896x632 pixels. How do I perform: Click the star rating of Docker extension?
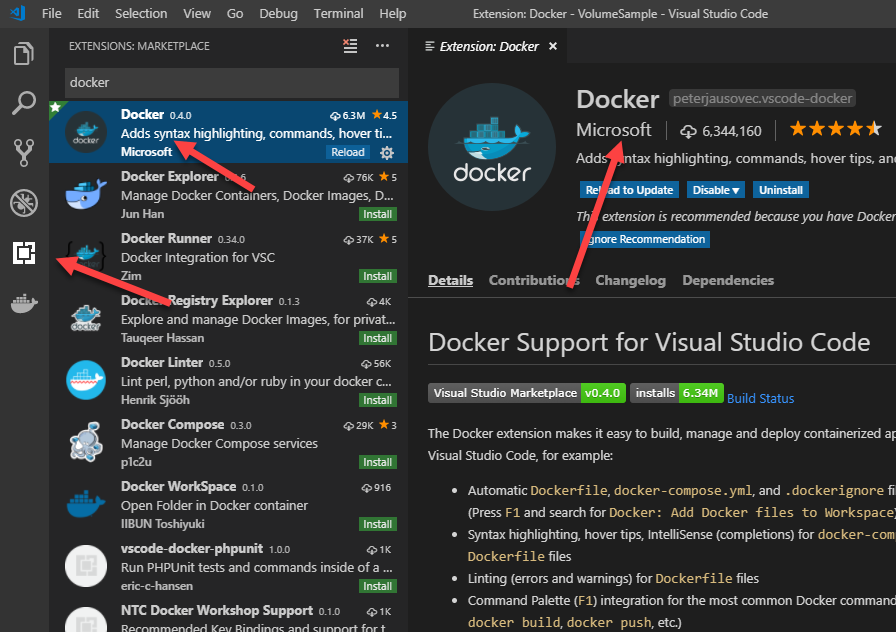pyautogui.click(x=835, y=129)
